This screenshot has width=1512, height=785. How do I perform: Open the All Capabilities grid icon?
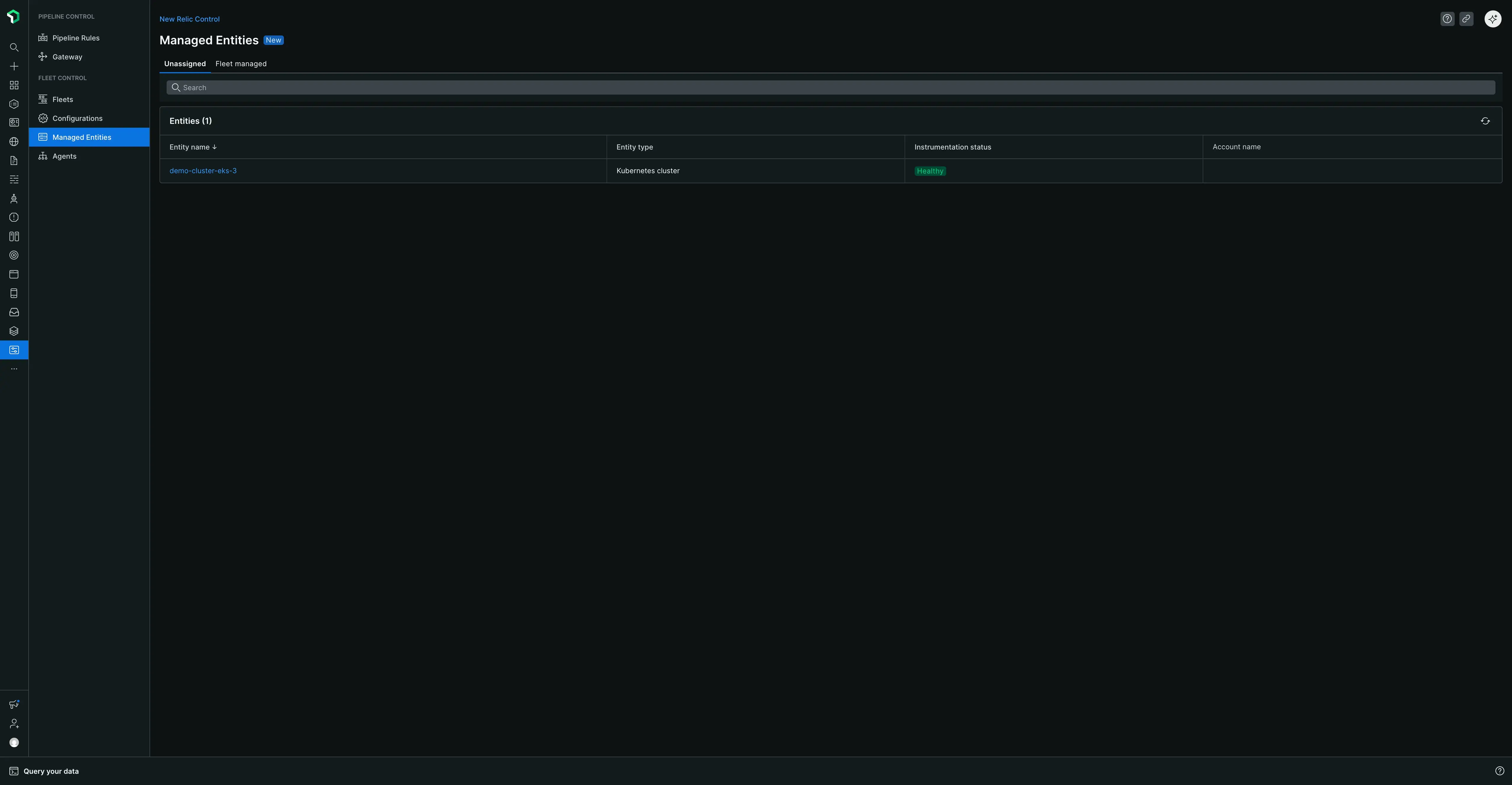point(14,85)
